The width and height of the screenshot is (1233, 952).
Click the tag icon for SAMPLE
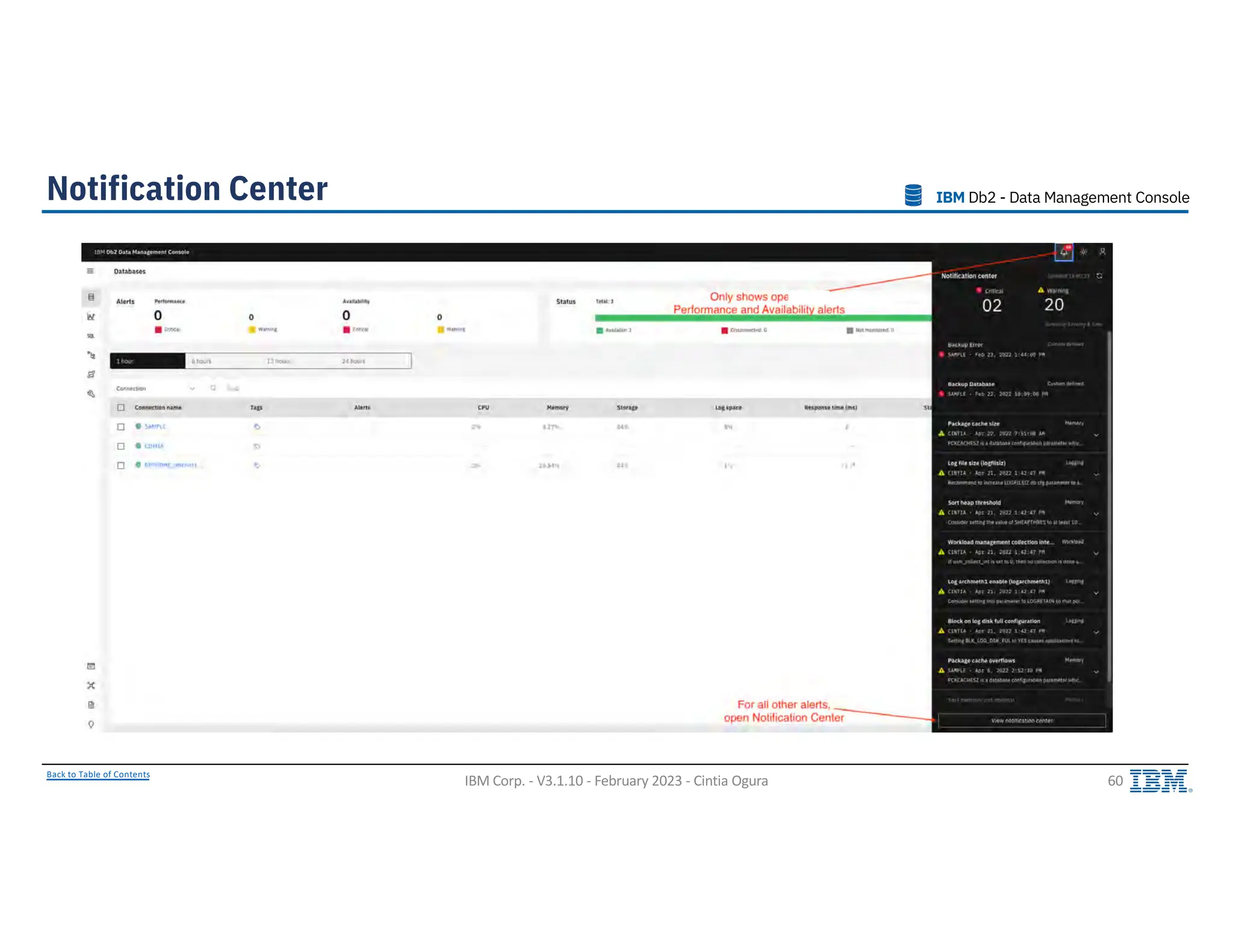[x=257, y=427]
